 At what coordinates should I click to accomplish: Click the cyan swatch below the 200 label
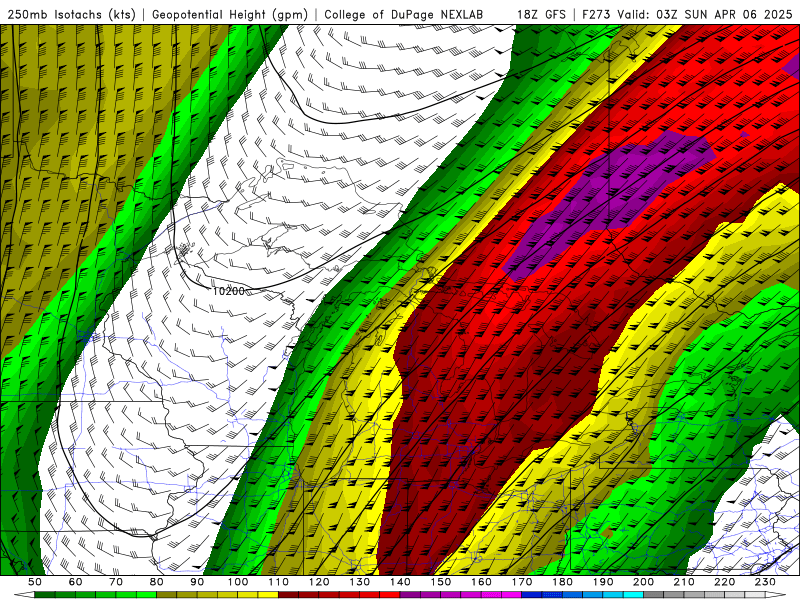pyautogui.click(x=633, y=595)
